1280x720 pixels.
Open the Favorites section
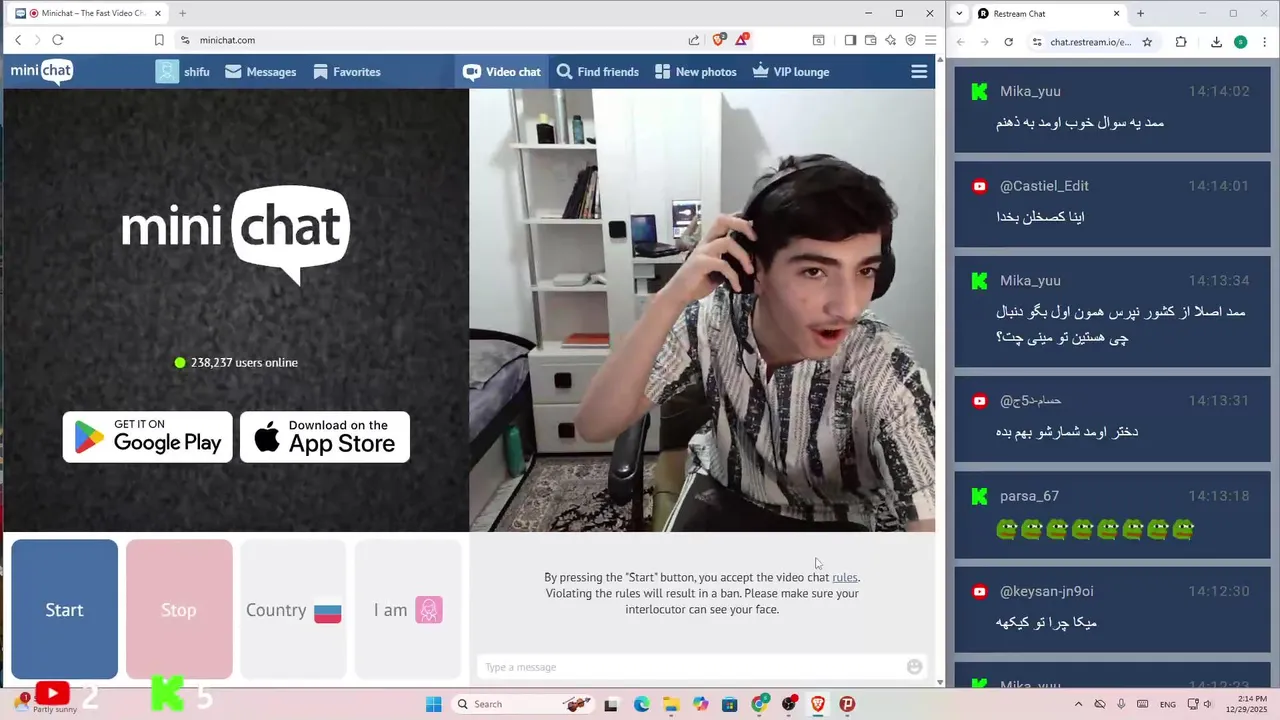click(346, 72)
